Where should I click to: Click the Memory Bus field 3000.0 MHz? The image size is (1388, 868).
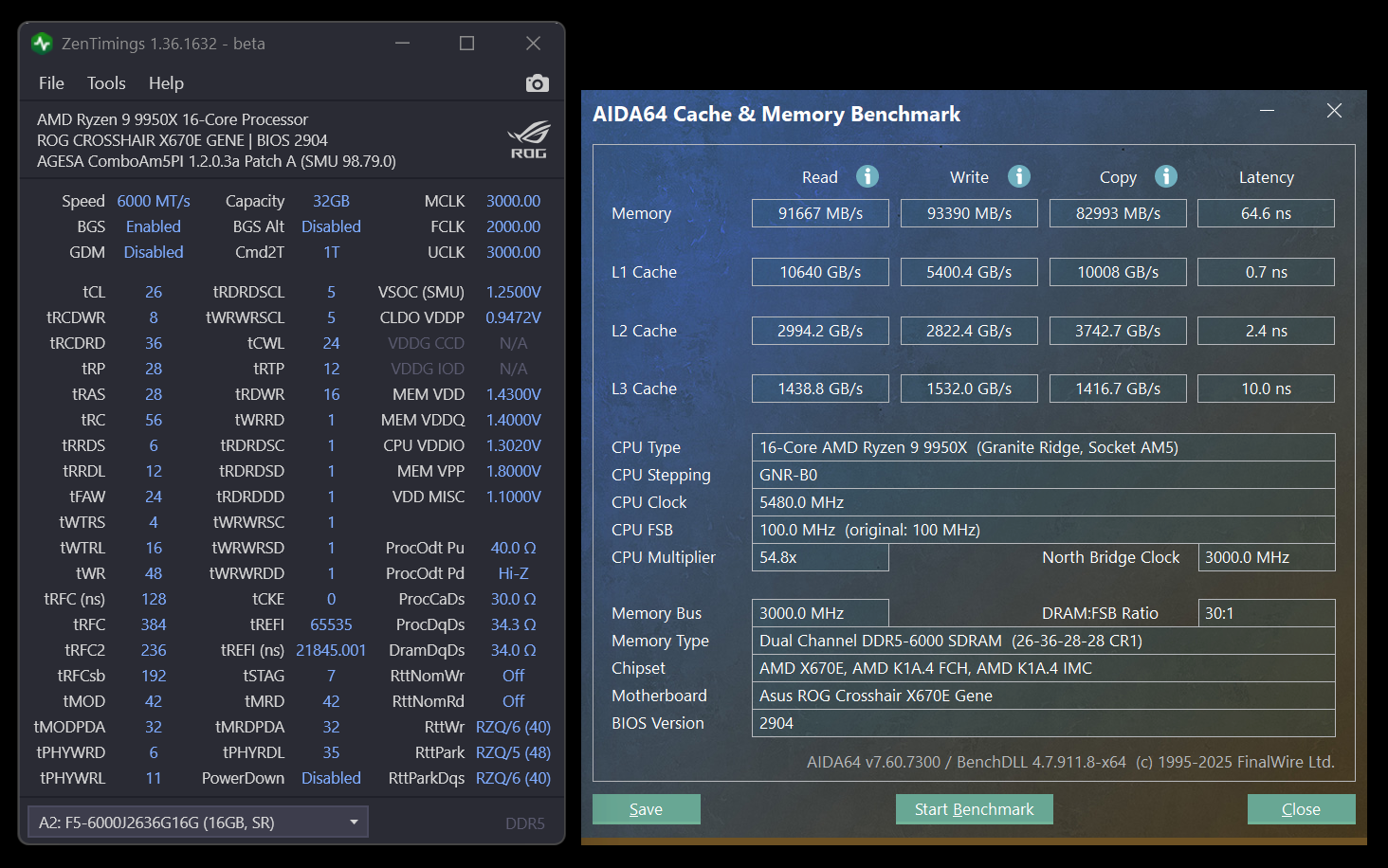click(820, 613)
